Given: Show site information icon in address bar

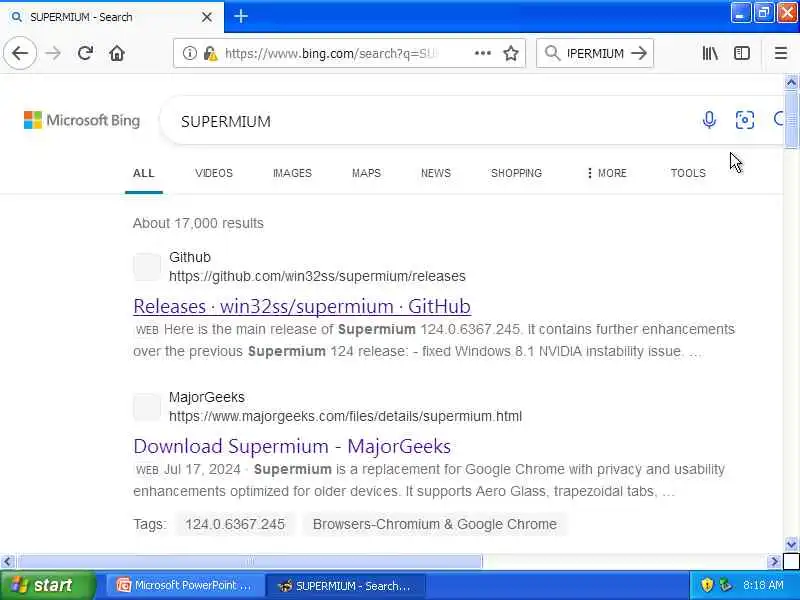Looking at the screenshot, I should pyautogui.click(x=189, y=53).
